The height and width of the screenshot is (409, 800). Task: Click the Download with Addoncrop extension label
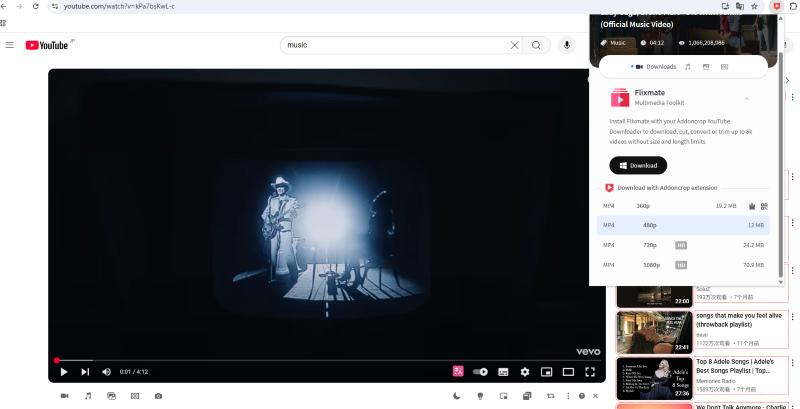[x=667, y=188]
